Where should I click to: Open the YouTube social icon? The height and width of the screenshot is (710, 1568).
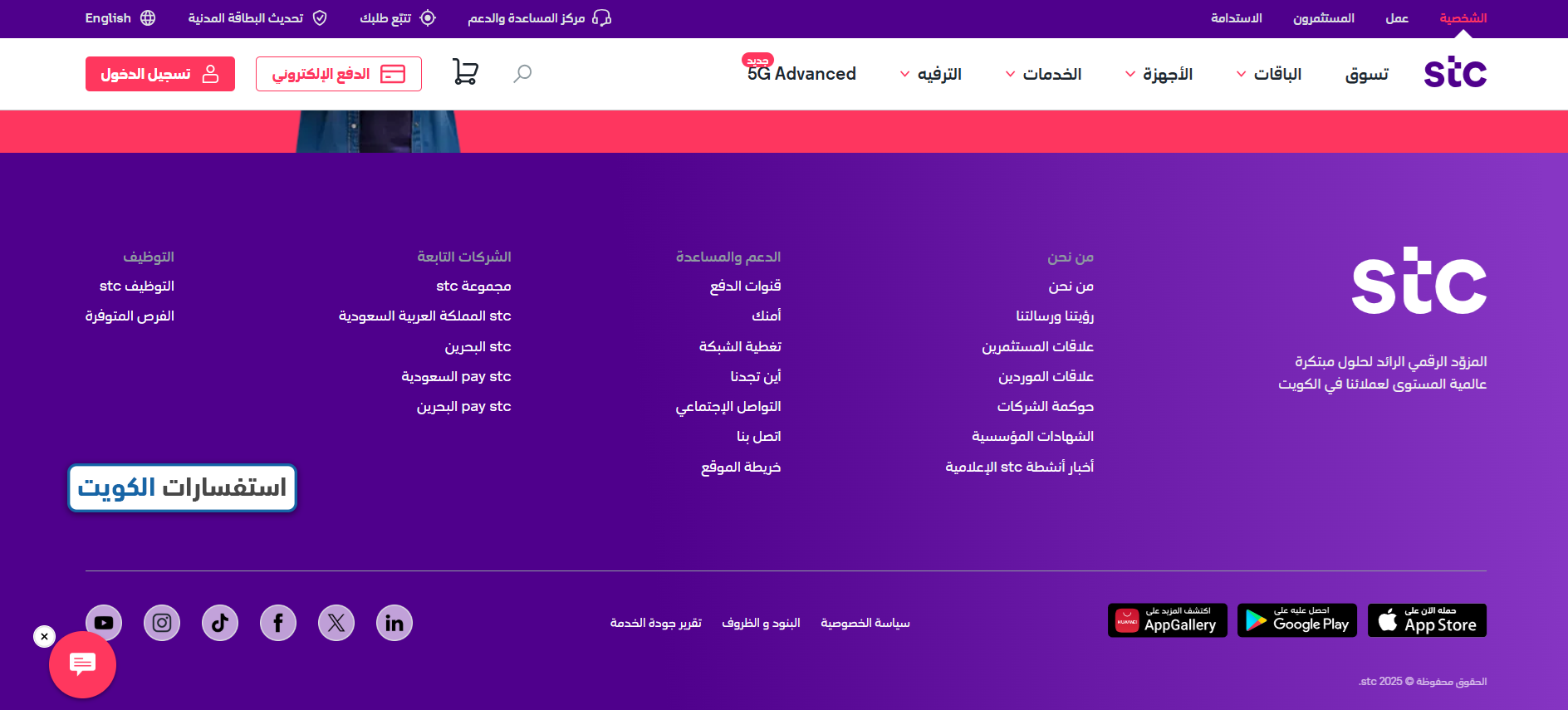click(x=104, y=623)
